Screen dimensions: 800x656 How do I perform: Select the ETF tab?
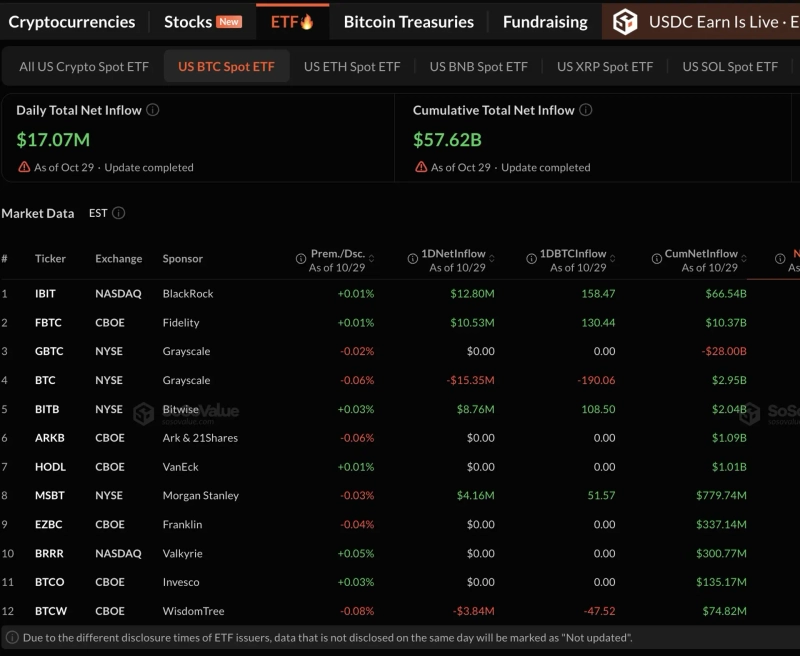[292, 22]
